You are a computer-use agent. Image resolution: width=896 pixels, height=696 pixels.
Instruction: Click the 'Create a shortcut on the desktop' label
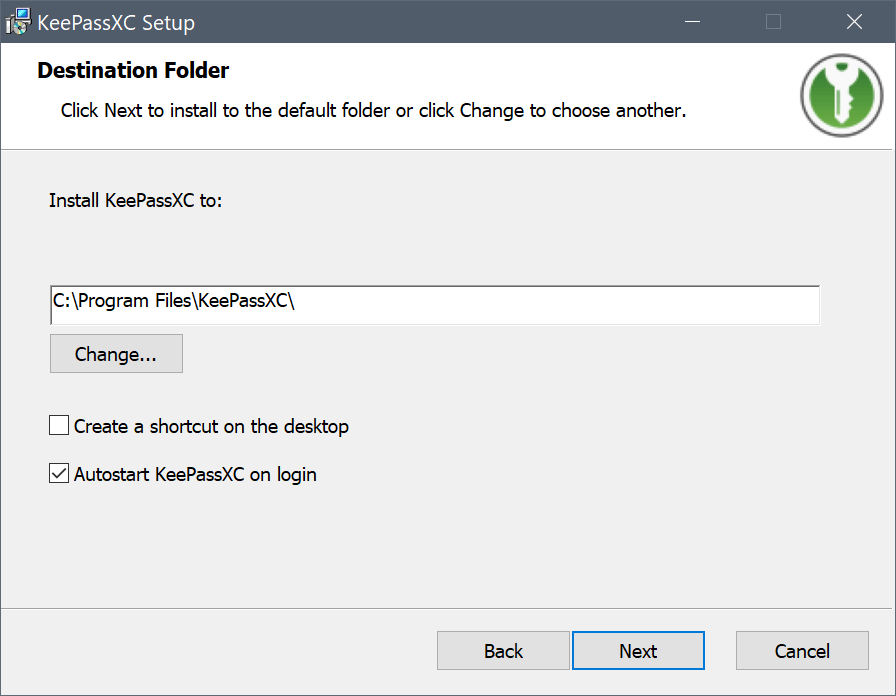211,426
